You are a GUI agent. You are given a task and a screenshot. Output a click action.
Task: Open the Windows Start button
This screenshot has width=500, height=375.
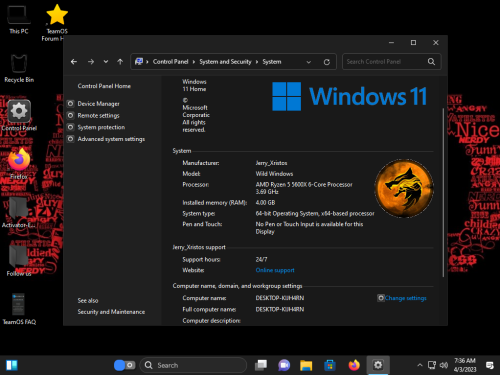[12, 365]
